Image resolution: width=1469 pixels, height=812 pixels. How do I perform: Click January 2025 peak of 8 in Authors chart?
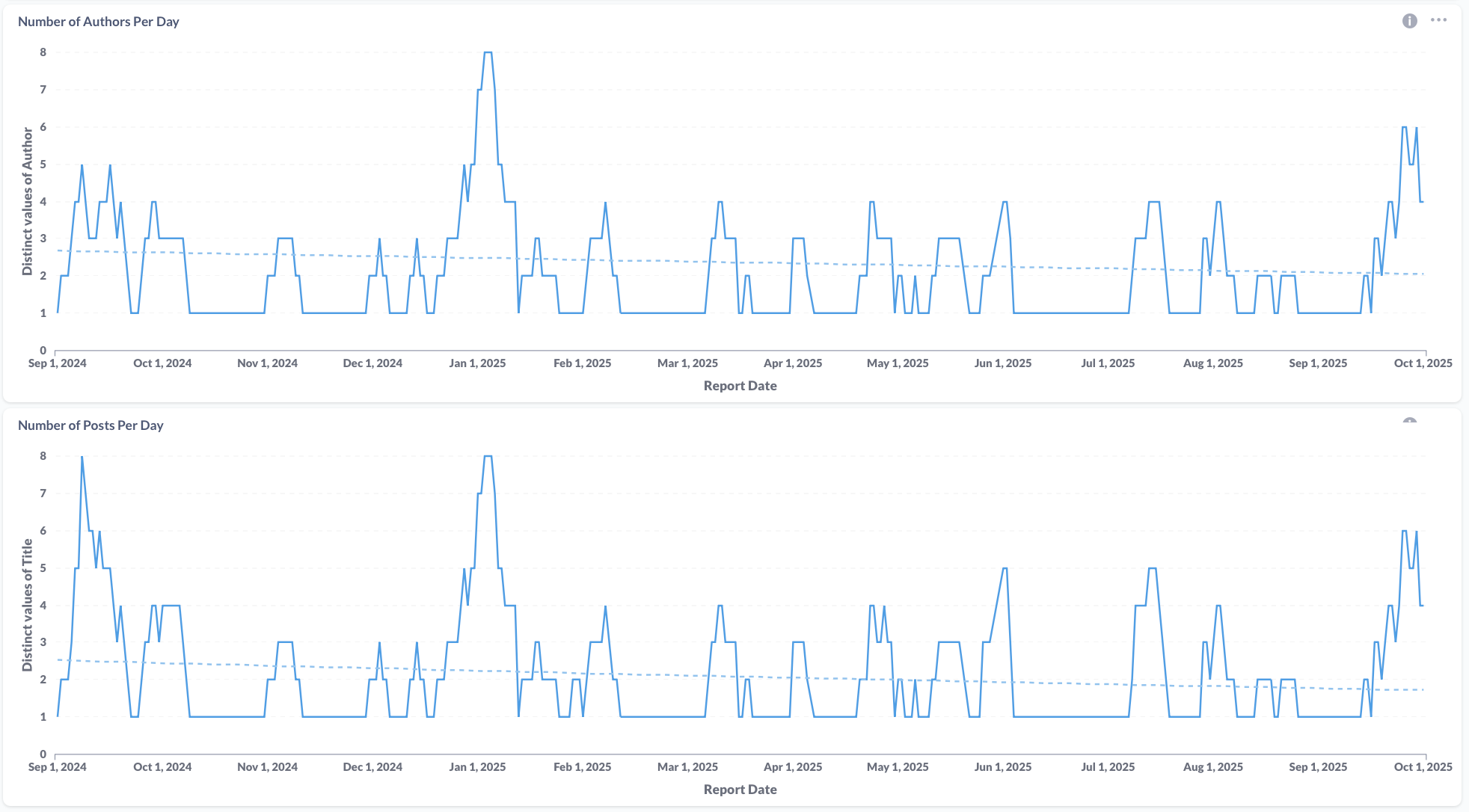pos(488,52)
